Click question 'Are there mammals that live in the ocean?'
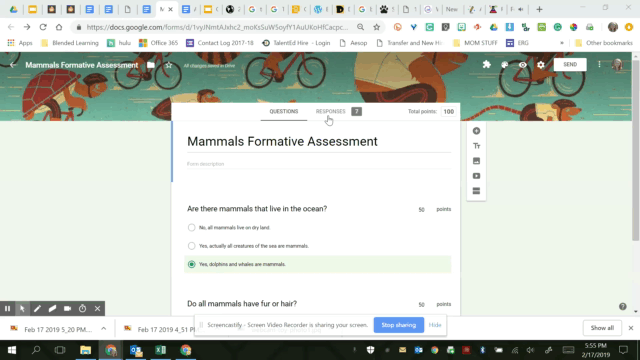This screenshot has width=640, height=360. pyautogui.click(x=257, y=209)
